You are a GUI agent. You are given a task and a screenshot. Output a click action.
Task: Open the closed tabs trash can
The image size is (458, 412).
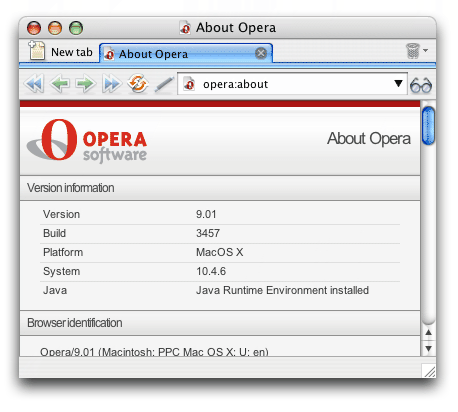413,51
